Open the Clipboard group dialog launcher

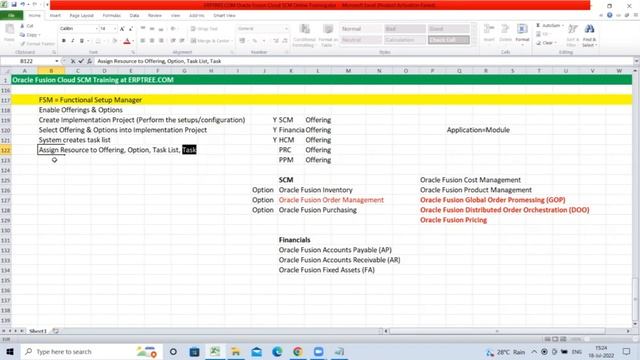coord(54,52)
